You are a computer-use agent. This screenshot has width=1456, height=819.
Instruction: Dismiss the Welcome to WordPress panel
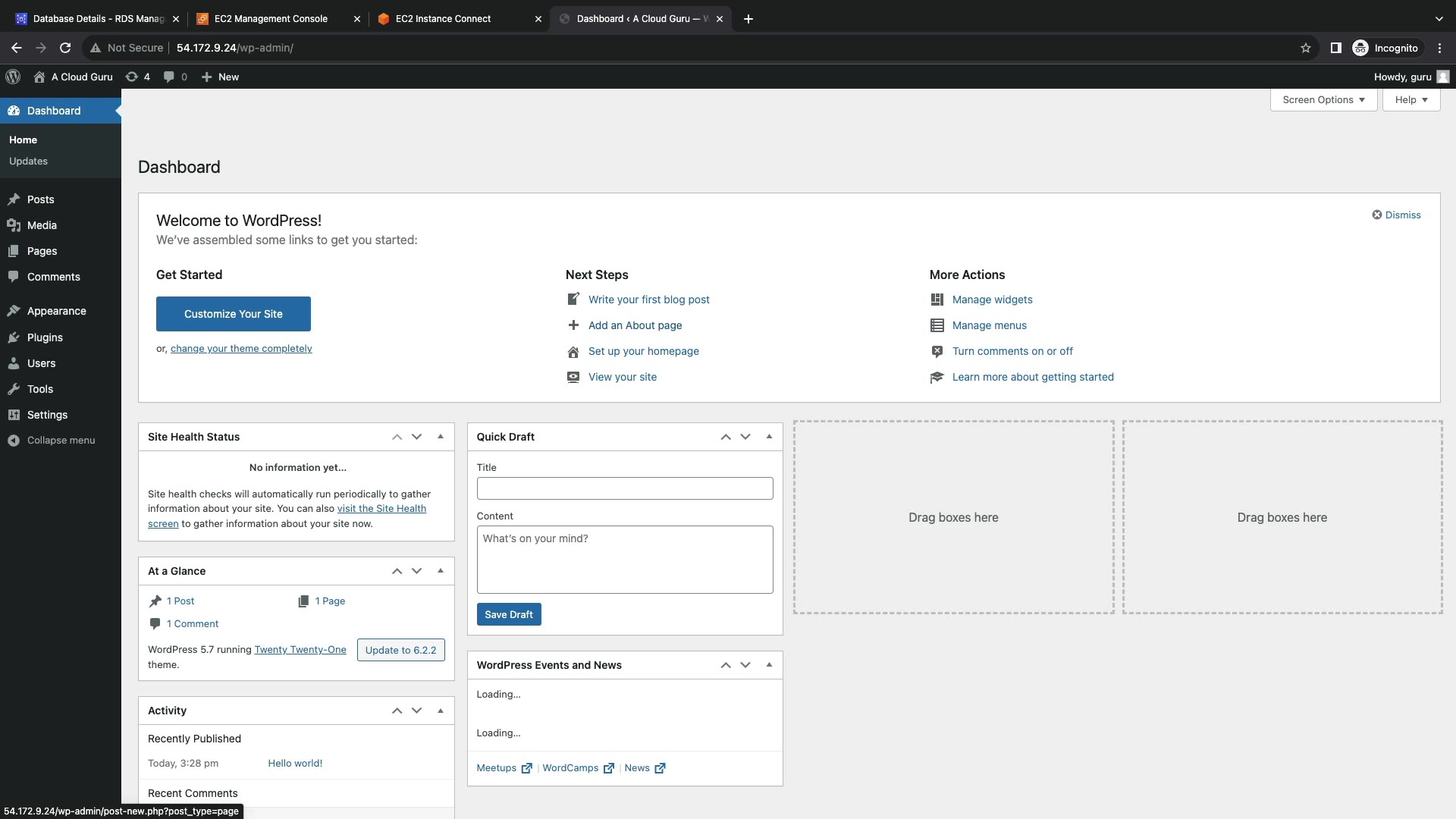[x=1396, y=215]
